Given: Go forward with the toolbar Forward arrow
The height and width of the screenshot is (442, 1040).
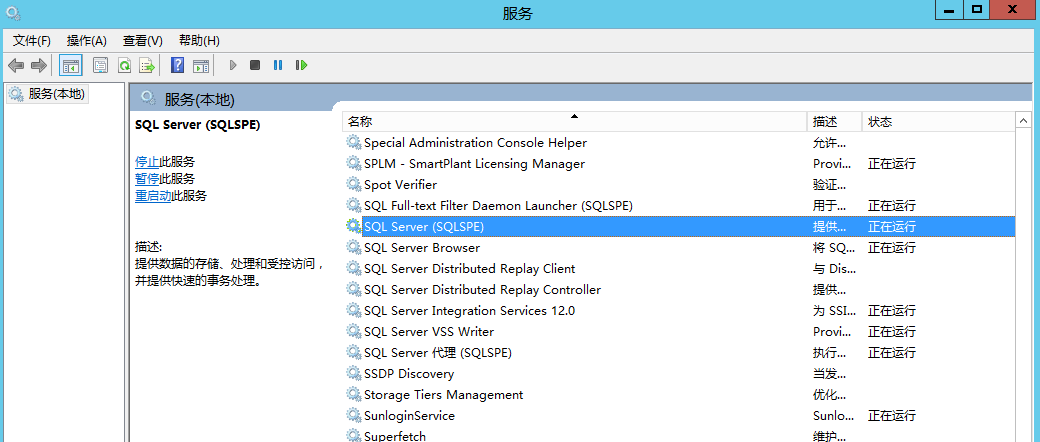Looking at the screenshot, I should click(38, 65).
